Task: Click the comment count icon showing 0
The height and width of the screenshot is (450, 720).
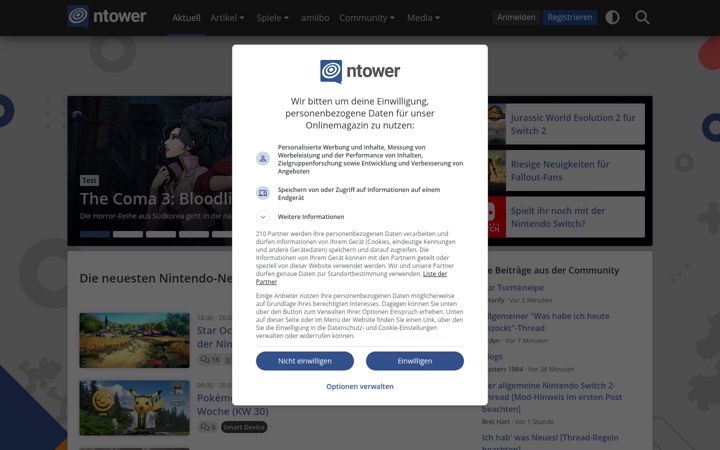Action: tap(208, 427)
